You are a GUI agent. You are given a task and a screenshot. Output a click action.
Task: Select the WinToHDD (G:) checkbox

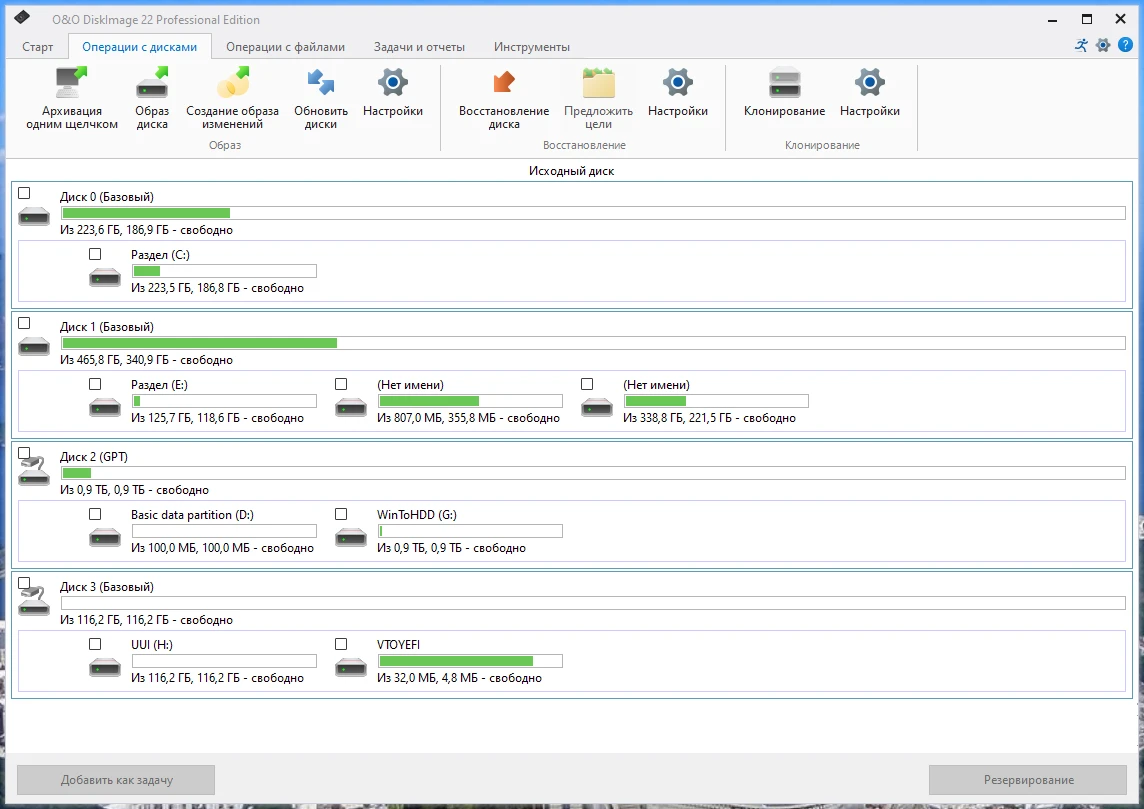tap(341, 514)
